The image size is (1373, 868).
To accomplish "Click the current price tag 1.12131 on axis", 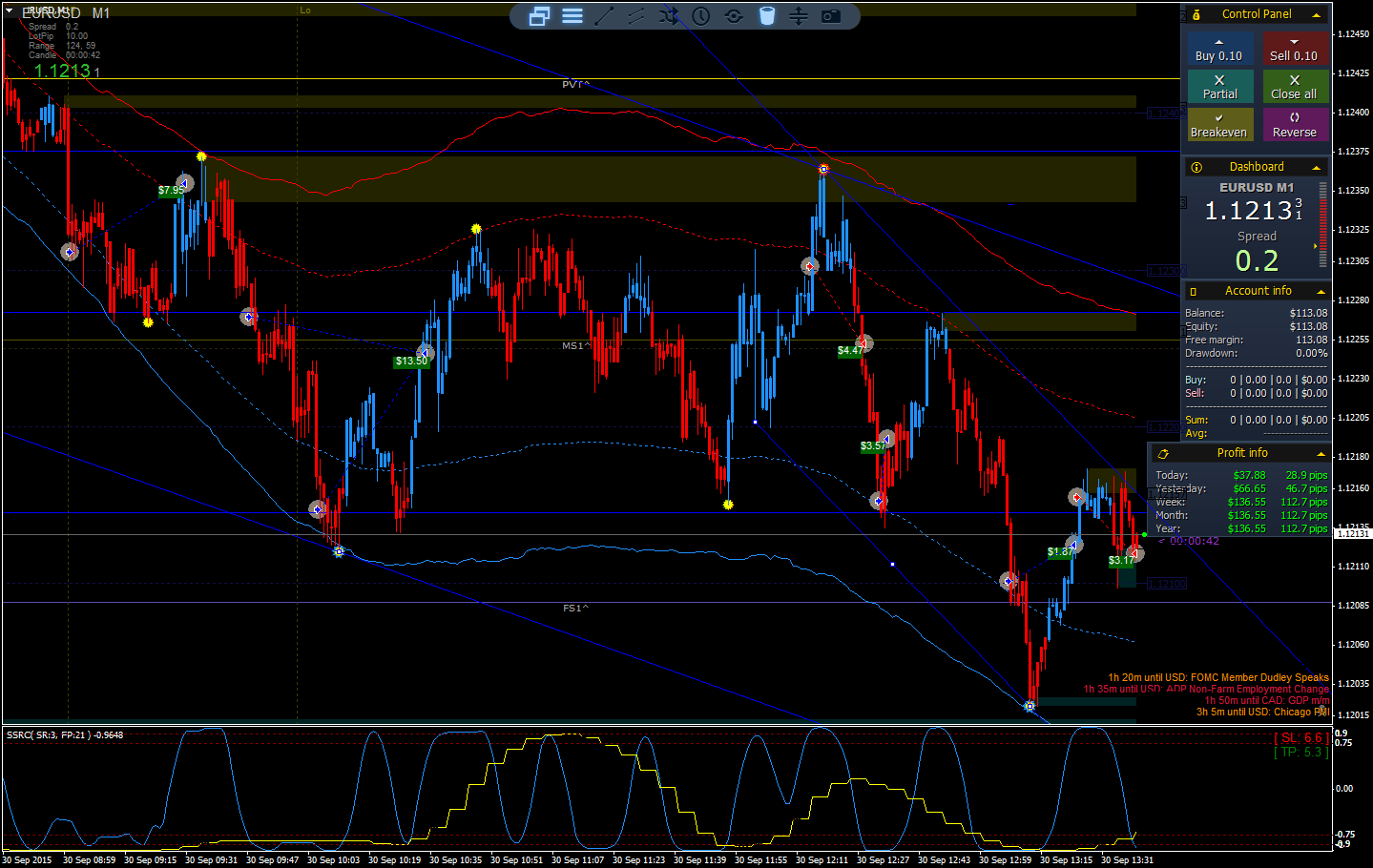I will coord(1352,534).
